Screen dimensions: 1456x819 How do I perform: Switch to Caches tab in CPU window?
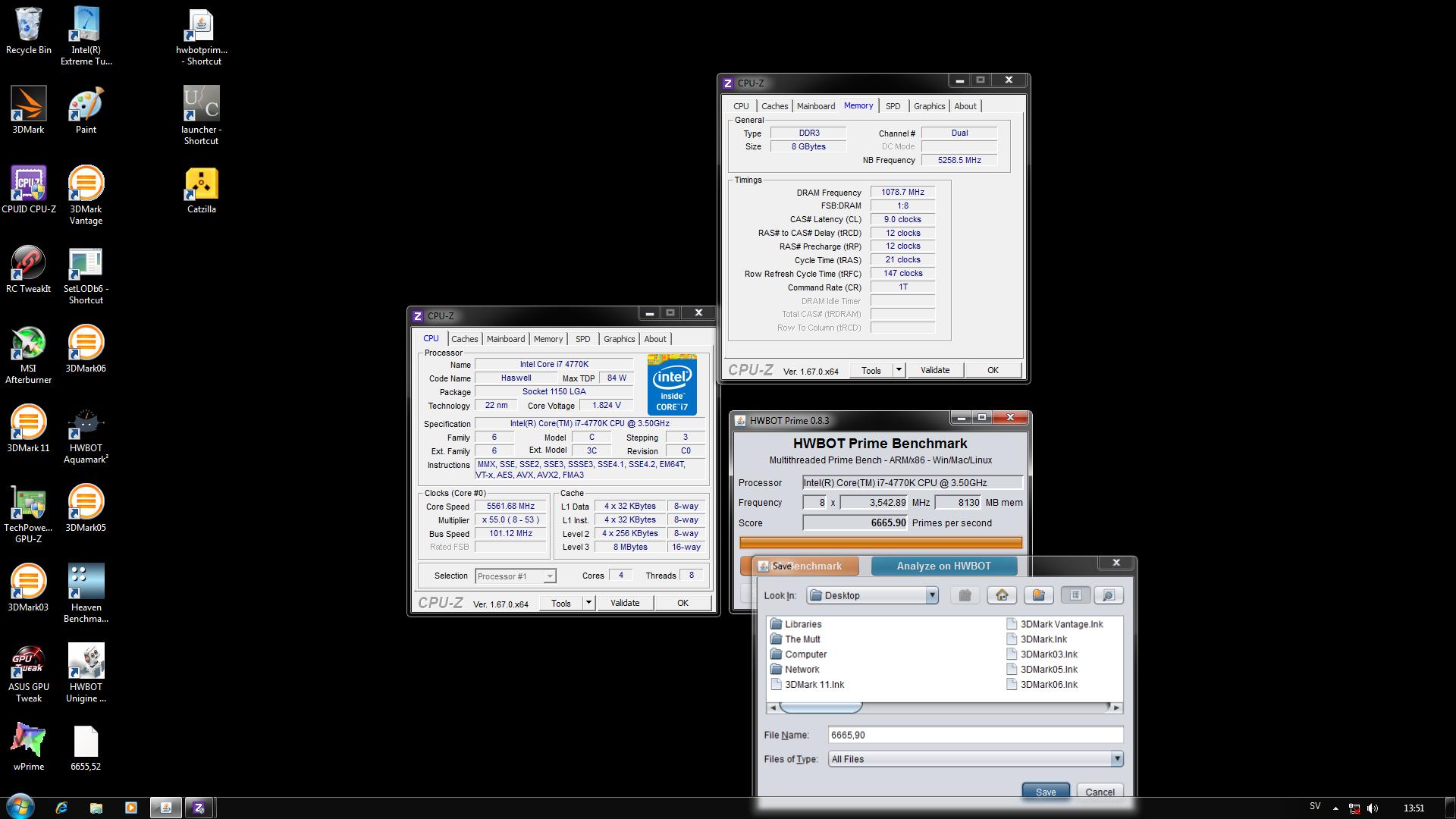tap(464, 339)
